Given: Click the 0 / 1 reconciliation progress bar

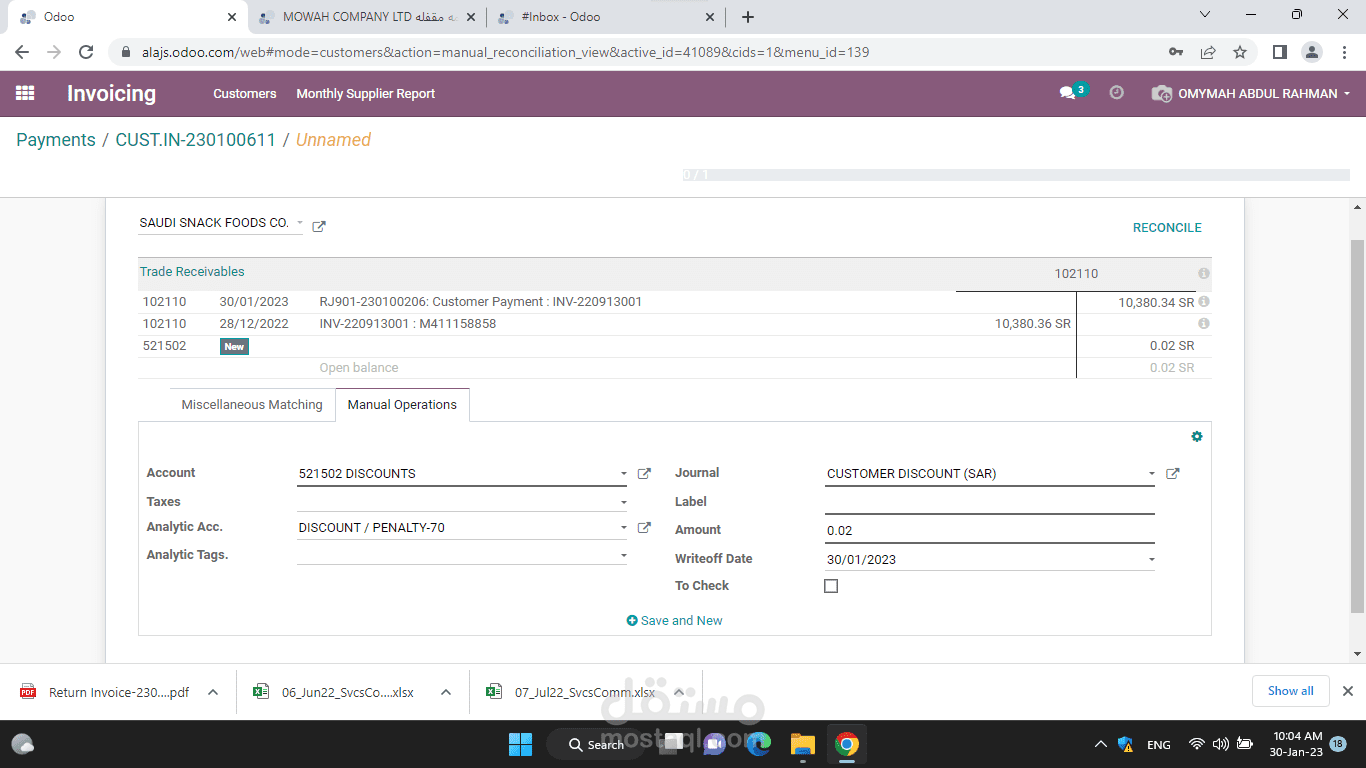Looking at the screenshot, I should coord(1016,175).
